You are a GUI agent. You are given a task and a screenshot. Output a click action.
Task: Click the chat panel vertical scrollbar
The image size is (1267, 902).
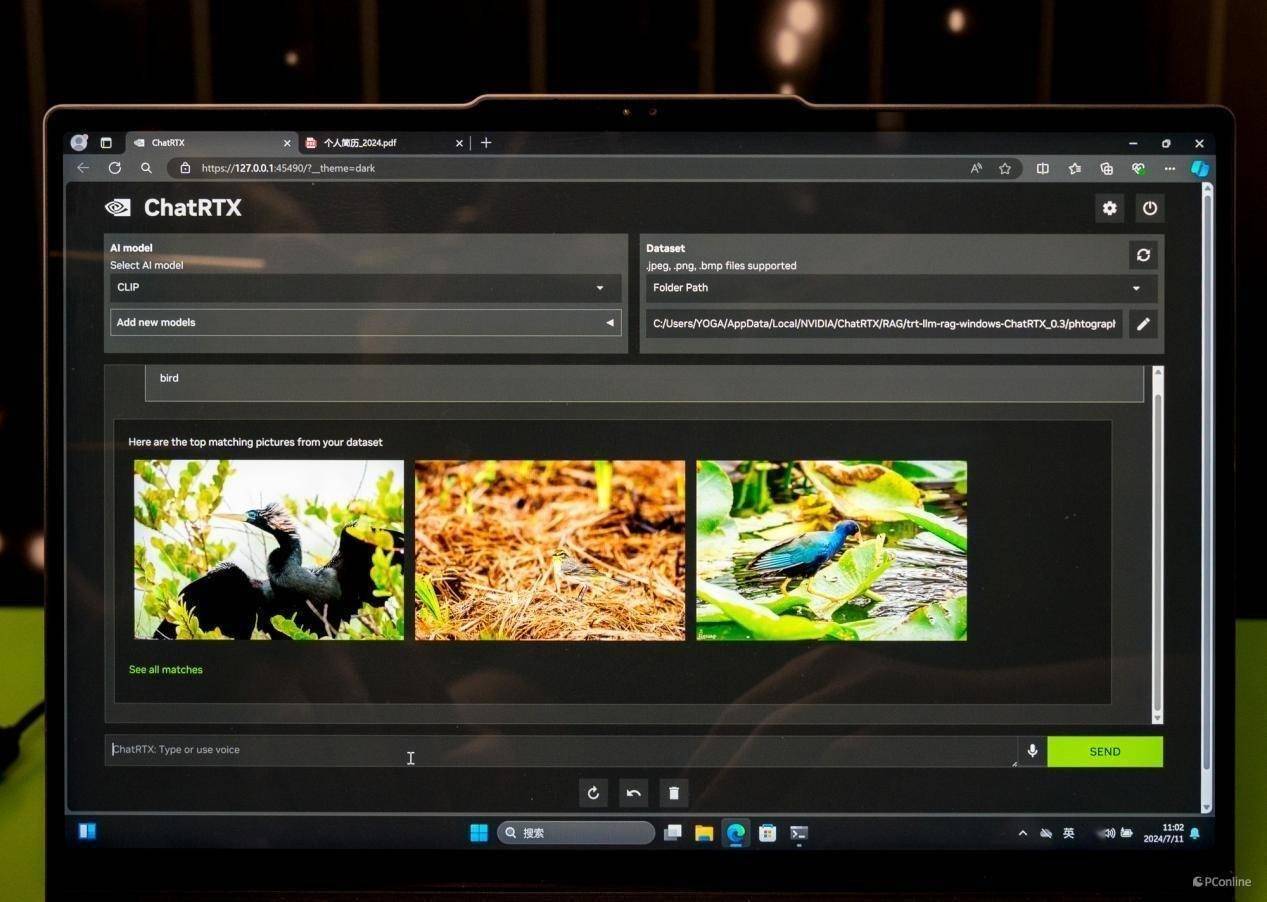click(1158, 540)
